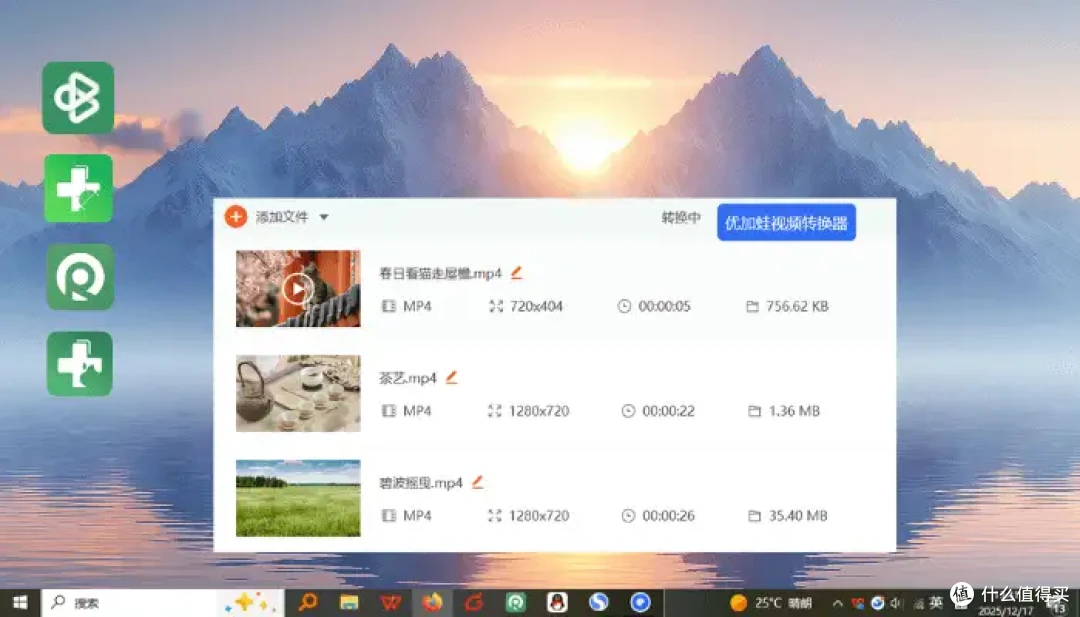Screen dimensions: 1080x617
Task: Rename 春日看猫走屋檐.mp4 using its pencil icon
Action: (x=517, y=273)
